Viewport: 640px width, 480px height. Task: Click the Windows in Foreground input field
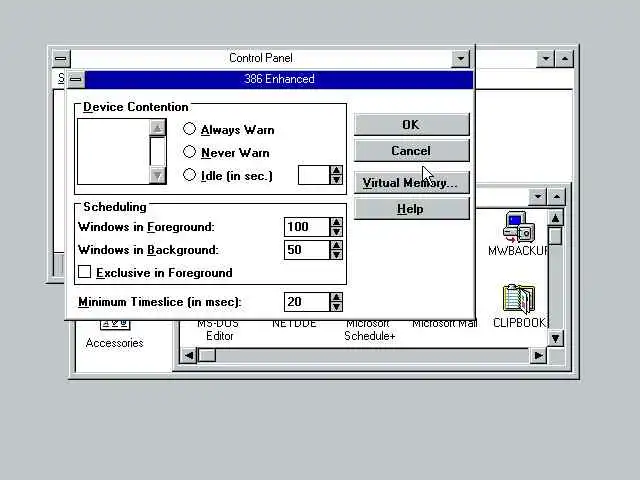click(x=307, y=227)
